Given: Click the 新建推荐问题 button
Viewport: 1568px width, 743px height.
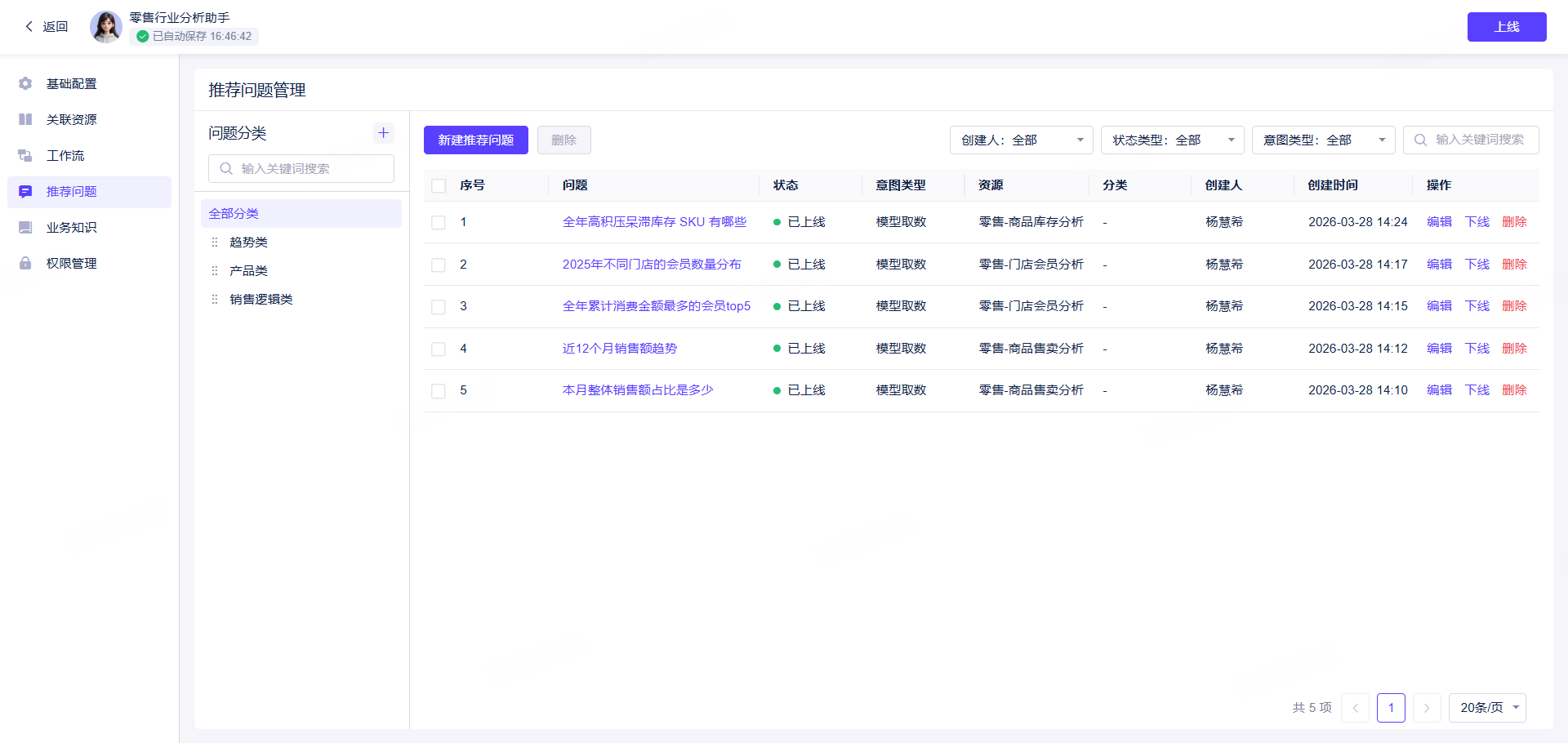Looking at the screenshot, I should pyautogui.click(x=476, y=140).
